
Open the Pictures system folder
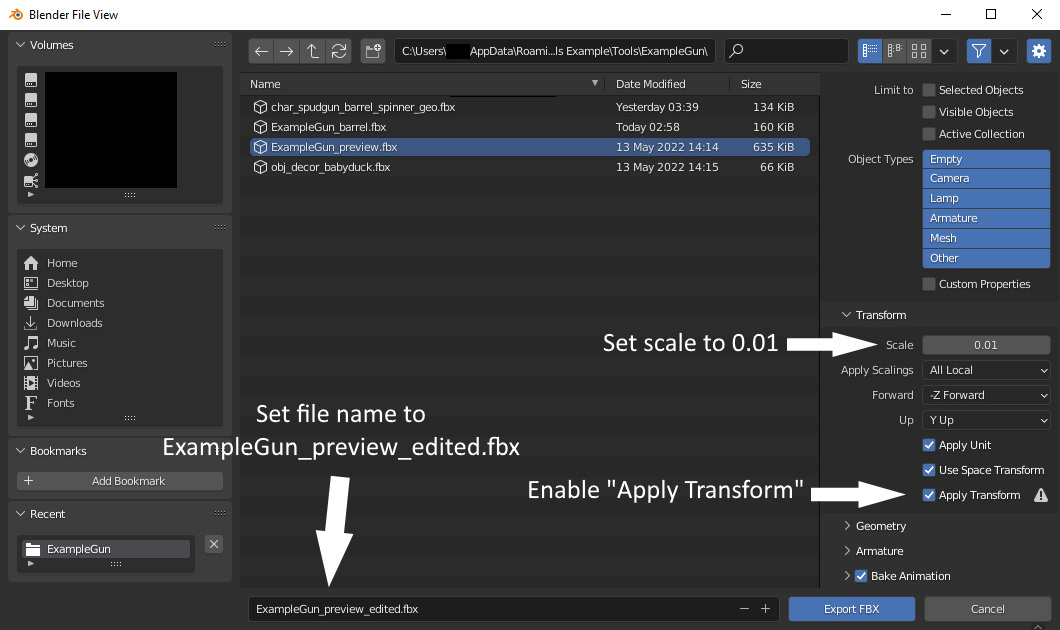click(x=67, y=363)
